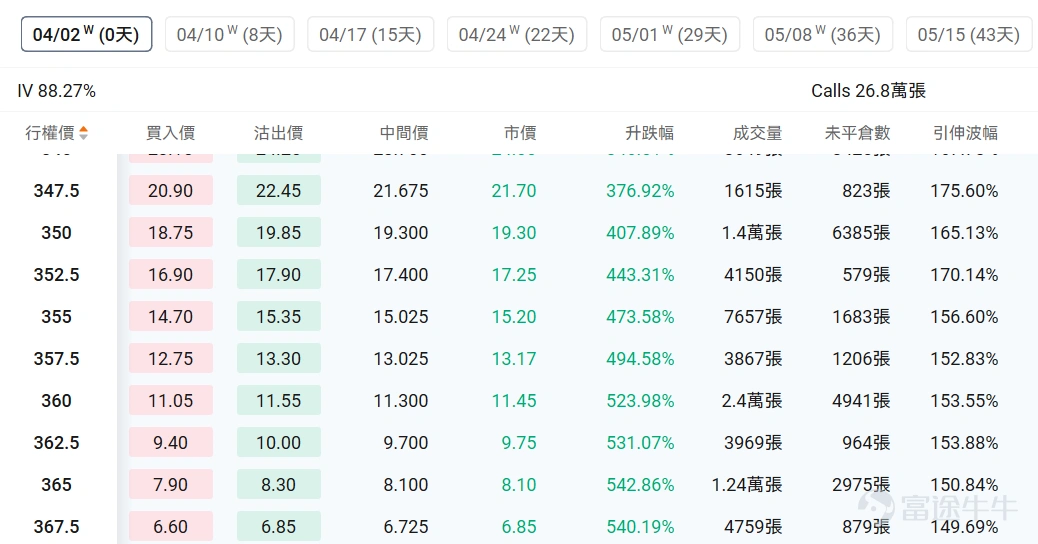
Task: Click the 中間價 column header
Action: [404, 133]
